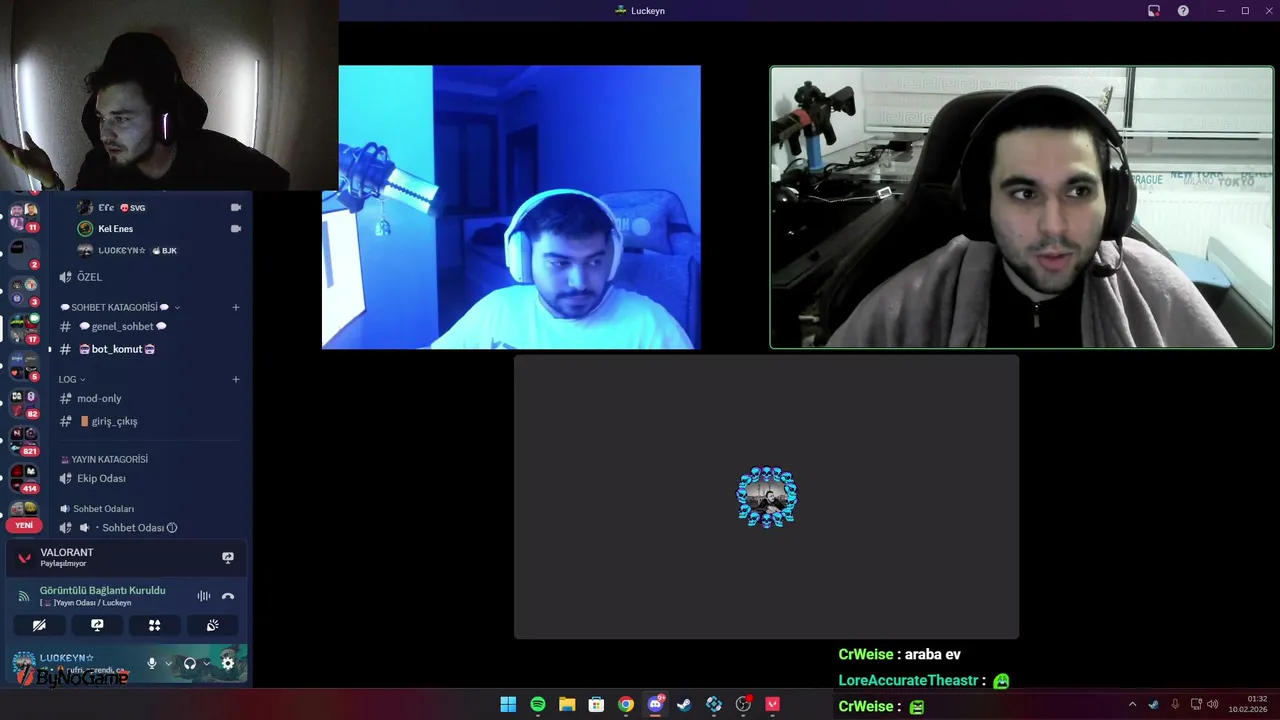This screenshot has height=720, width=1280.
Task: Open the server folder with badge 11
Action: (x=24, y=216)
